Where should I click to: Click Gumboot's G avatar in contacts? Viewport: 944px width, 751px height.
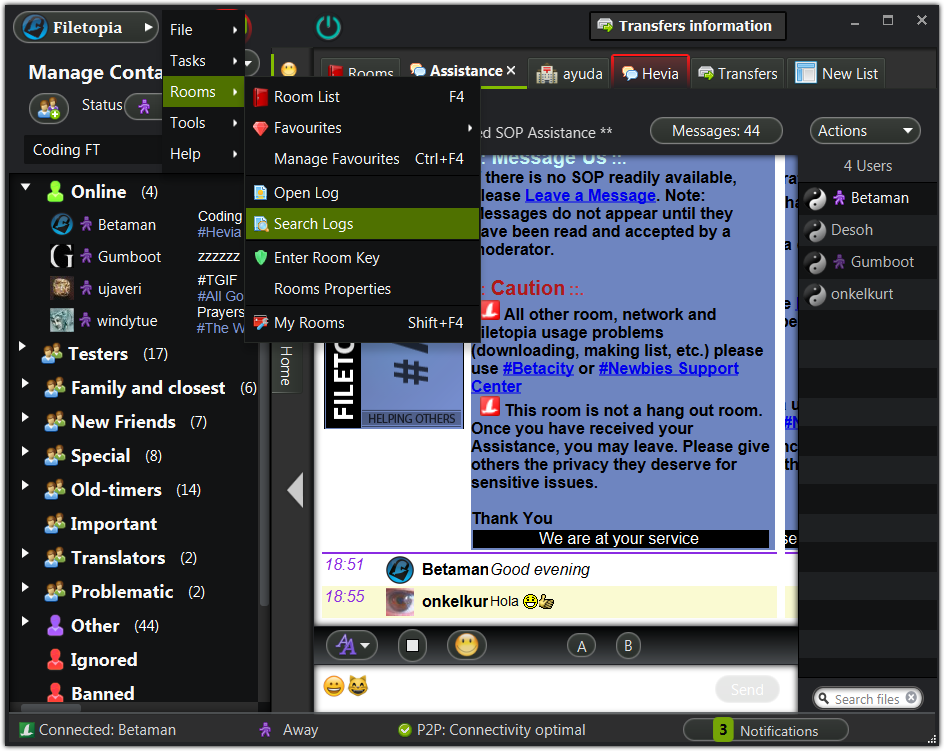tap(61, 257)
